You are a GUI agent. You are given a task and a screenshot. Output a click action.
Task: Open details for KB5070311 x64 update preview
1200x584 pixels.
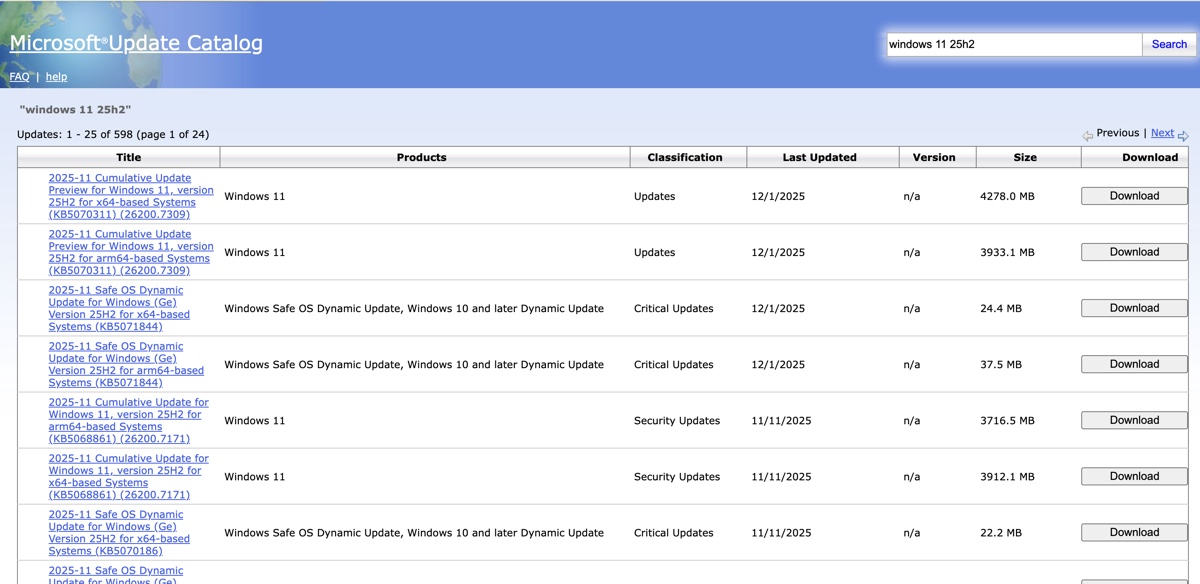(x=130, y=195)
